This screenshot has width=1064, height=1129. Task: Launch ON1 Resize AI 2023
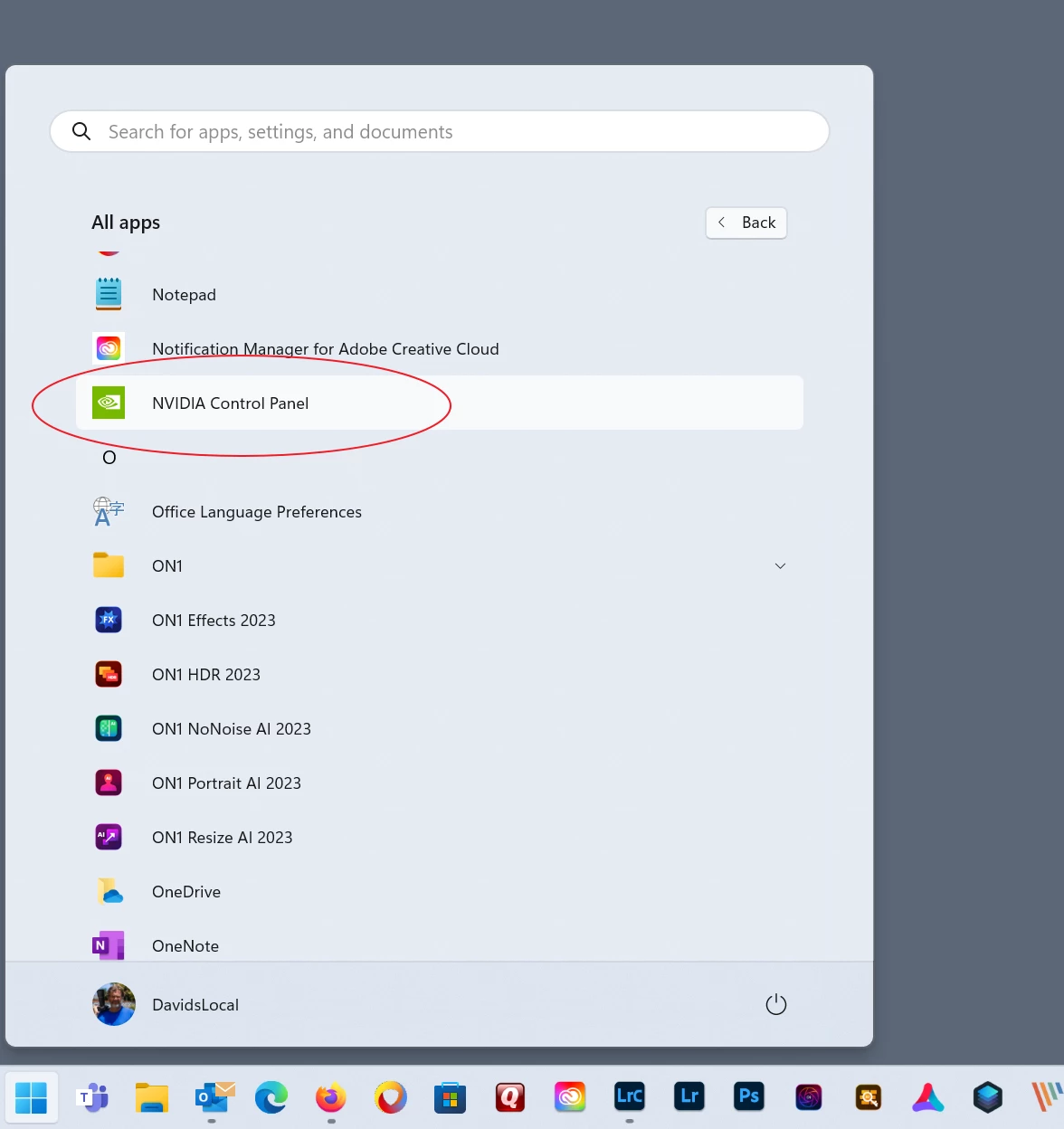pos(440,838)
